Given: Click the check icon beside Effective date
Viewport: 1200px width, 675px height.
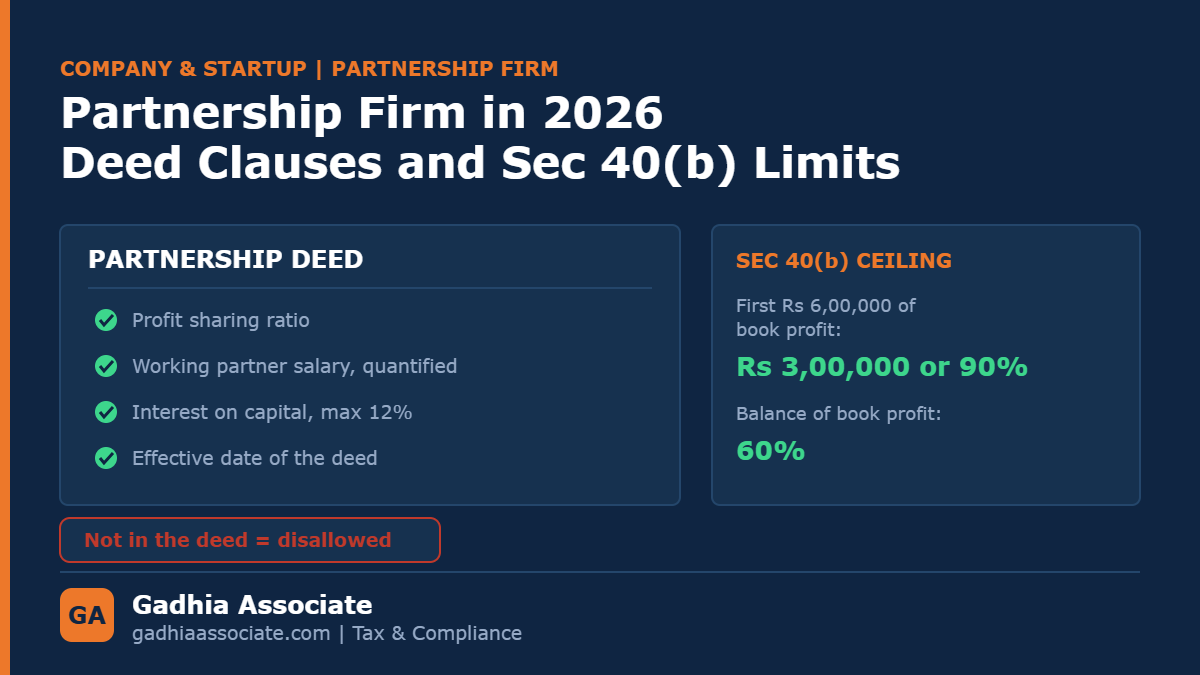Looking at the screenshot, I should (x=106, y=458).
